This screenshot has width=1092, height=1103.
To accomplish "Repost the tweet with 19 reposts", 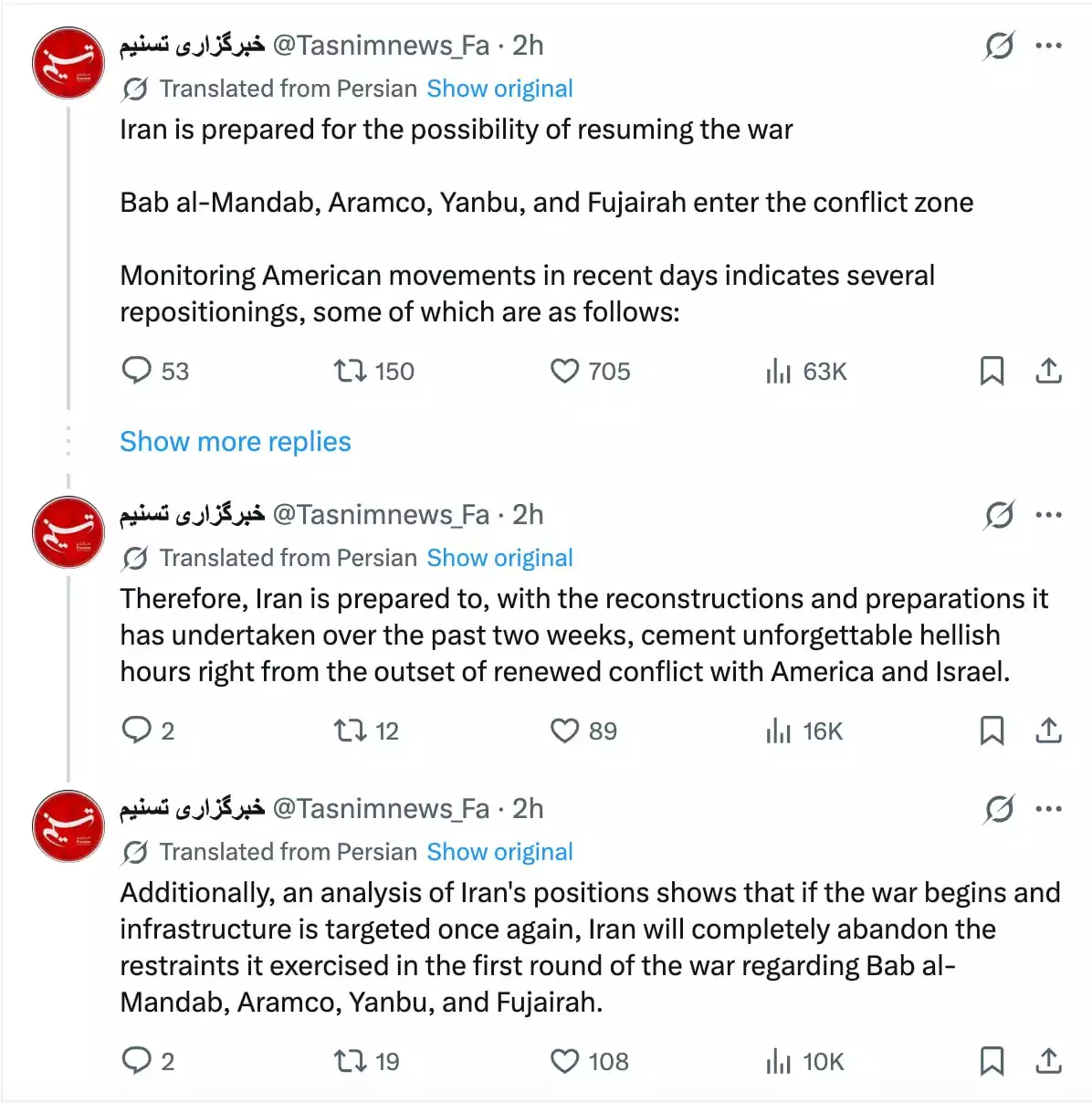I will pyautogui.click(x=350, y=1061).
